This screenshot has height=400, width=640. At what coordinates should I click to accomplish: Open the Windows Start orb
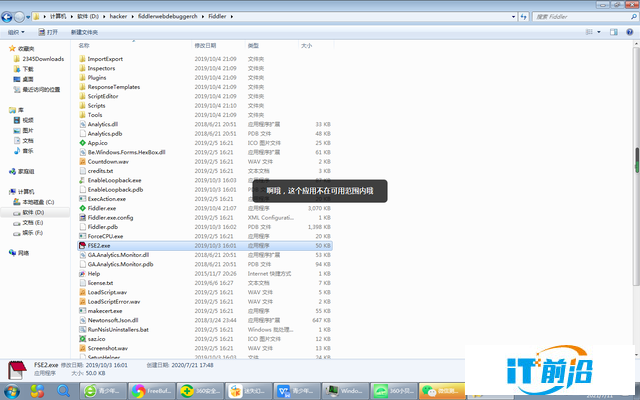11,391
